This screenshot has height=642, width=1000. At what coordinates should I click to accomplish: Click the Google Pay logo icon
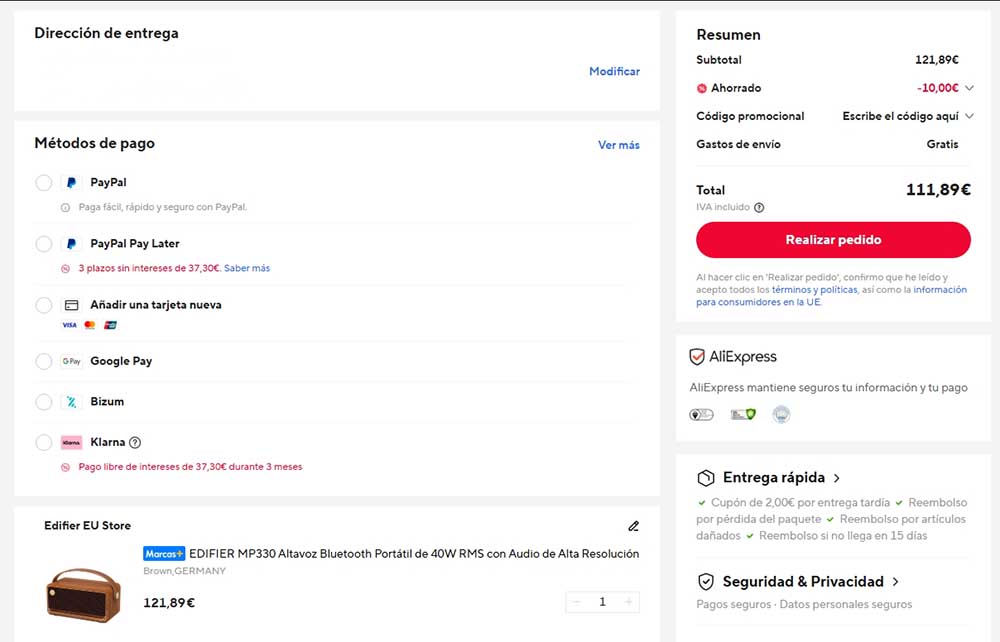point(71,361)
